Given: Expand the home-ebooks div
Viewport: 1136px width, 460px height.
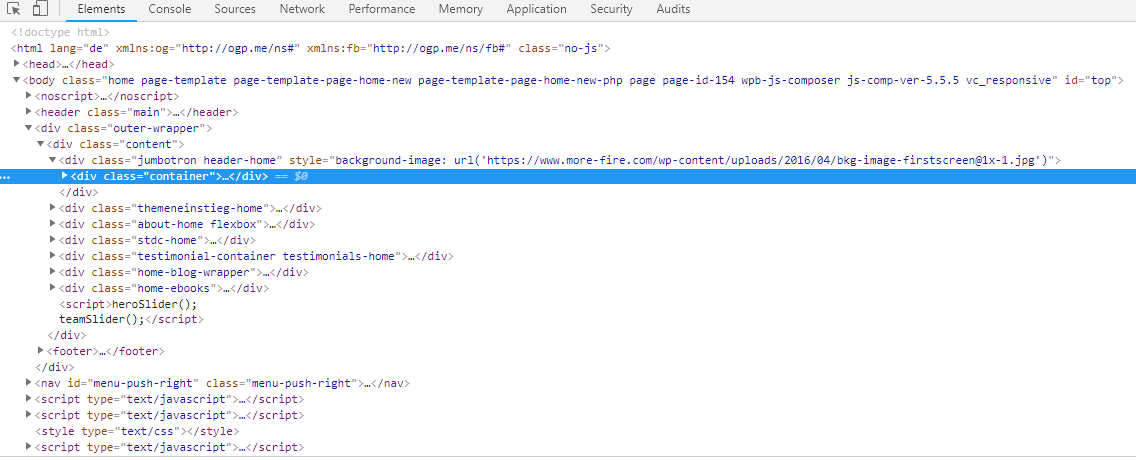Looking at the screenshot, I should tap(51, 288).
